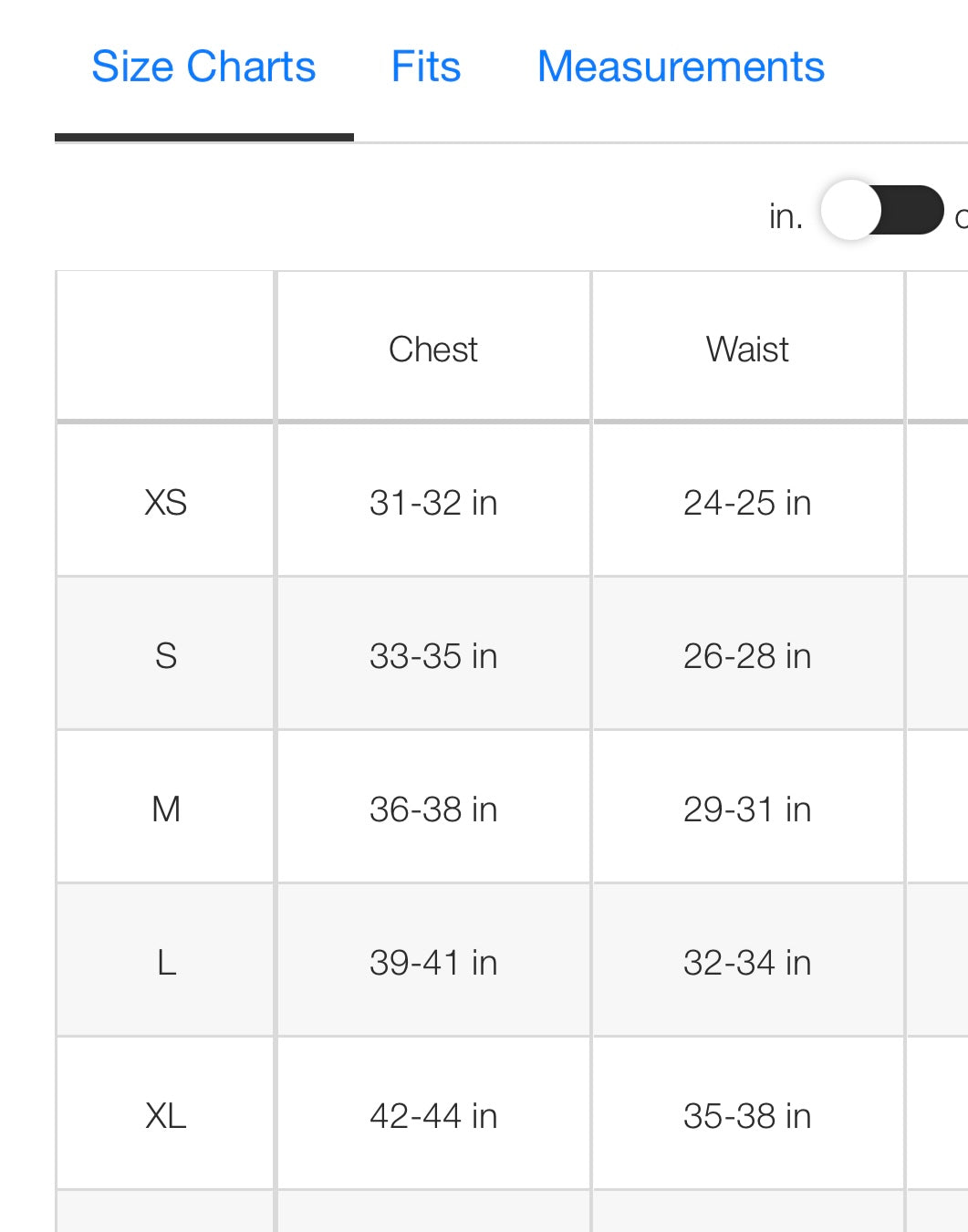Toggle the inches/centimeters unit switch
Image resolution: width=968 pixels, height=1232 pixels.
(881, 211)
